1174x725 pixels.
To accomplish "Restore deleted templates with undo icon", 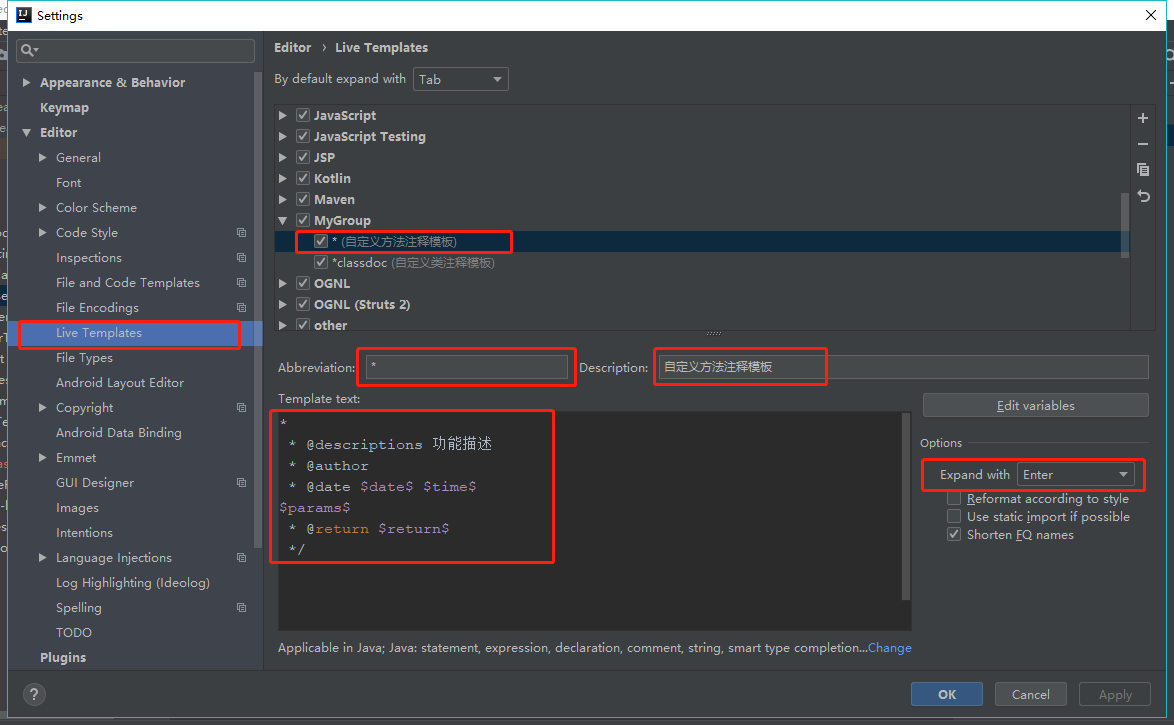I will pyautogui.click(x=1143, y=196).
